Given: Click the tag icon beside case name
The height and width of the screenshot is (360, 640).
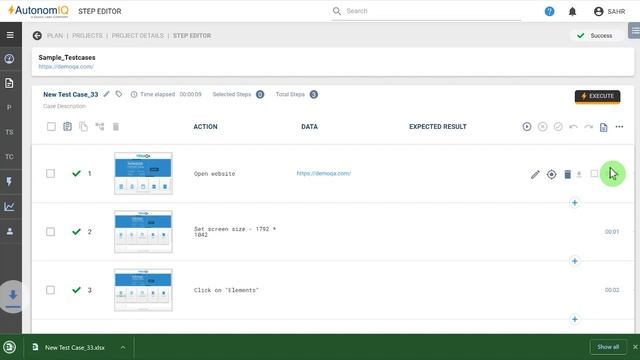Looking at the screenshot, I should tap(119, 94).
